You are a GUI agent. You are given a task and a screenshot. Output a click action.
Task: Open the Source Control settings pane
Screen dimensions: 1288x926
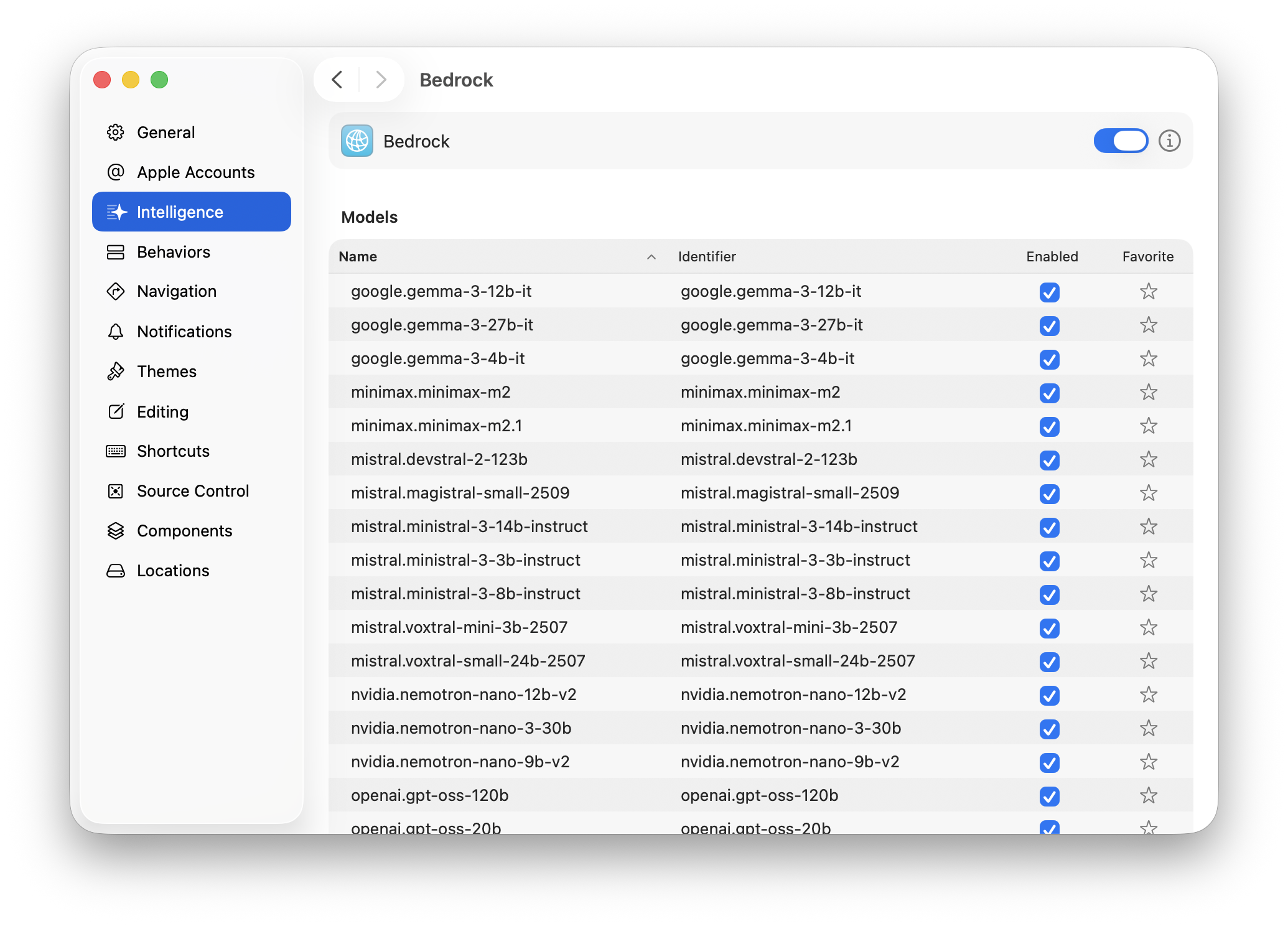192,491
